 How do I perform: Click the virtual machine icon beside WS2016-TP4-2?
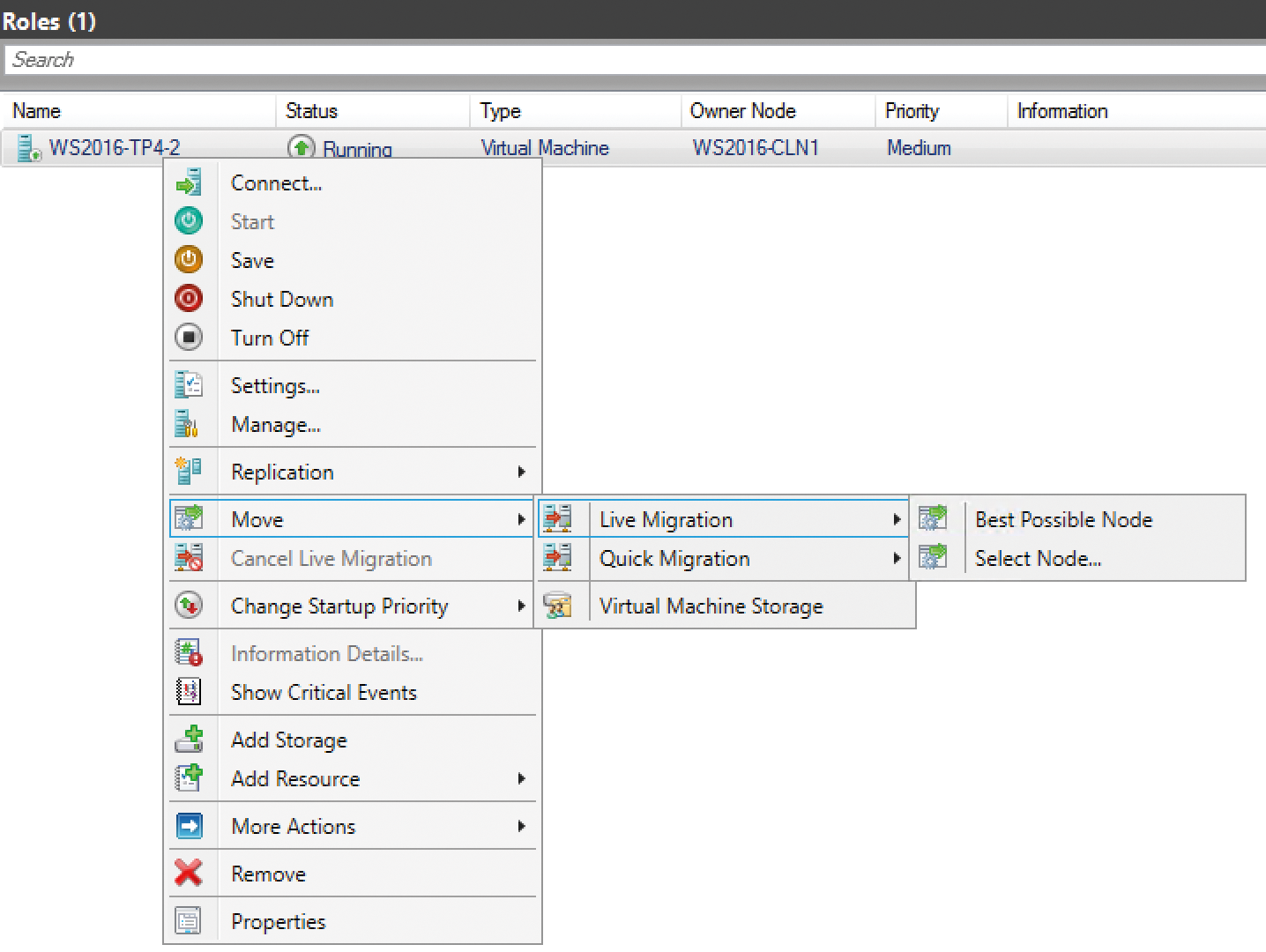(27, 147)
